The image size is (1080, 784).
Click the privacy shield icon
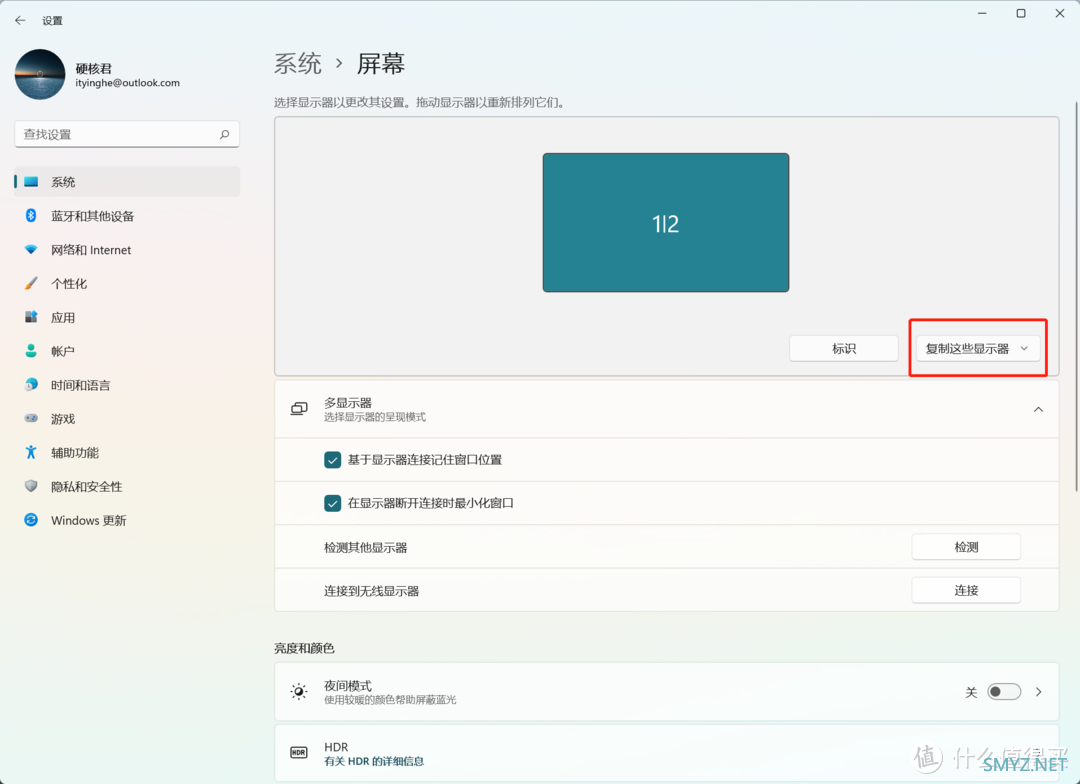coord(31,486)
